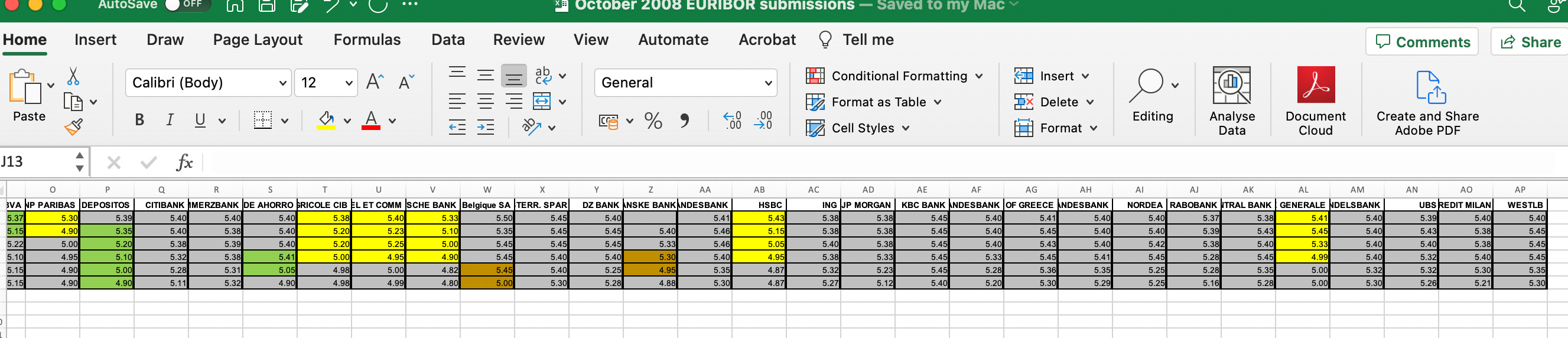Click the Increase Indent icon

485,127
